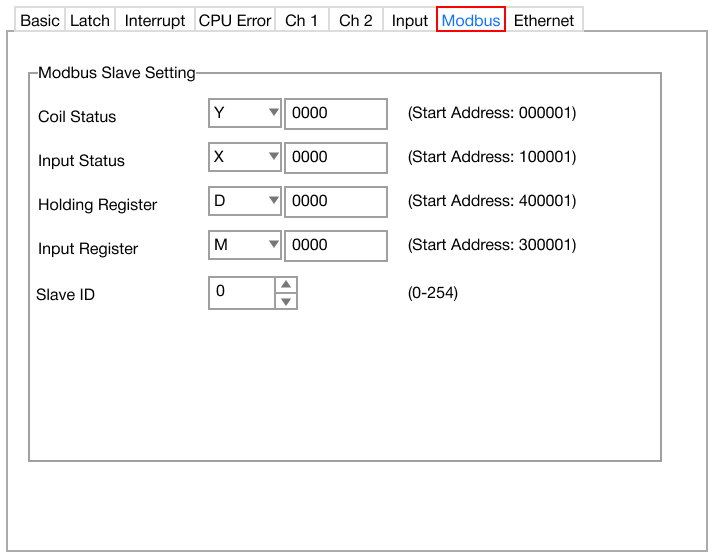Increase the Slave ID value

(286, 285)
